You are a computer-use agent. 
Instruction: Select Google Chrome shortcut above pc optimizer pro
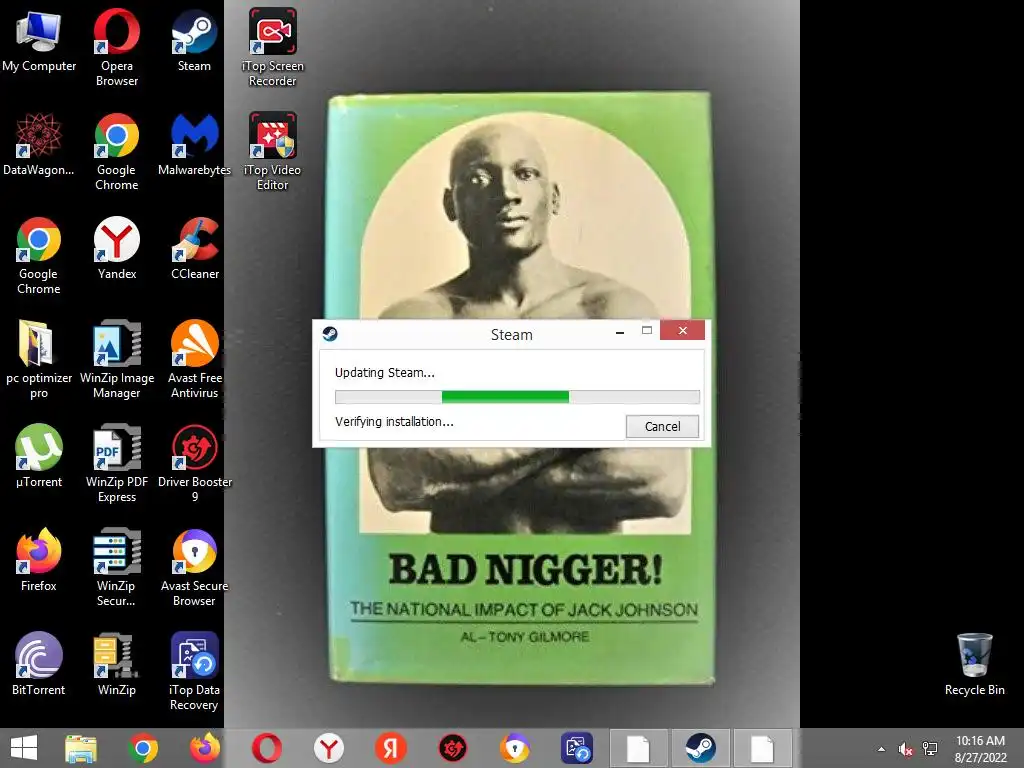[39, 256]
